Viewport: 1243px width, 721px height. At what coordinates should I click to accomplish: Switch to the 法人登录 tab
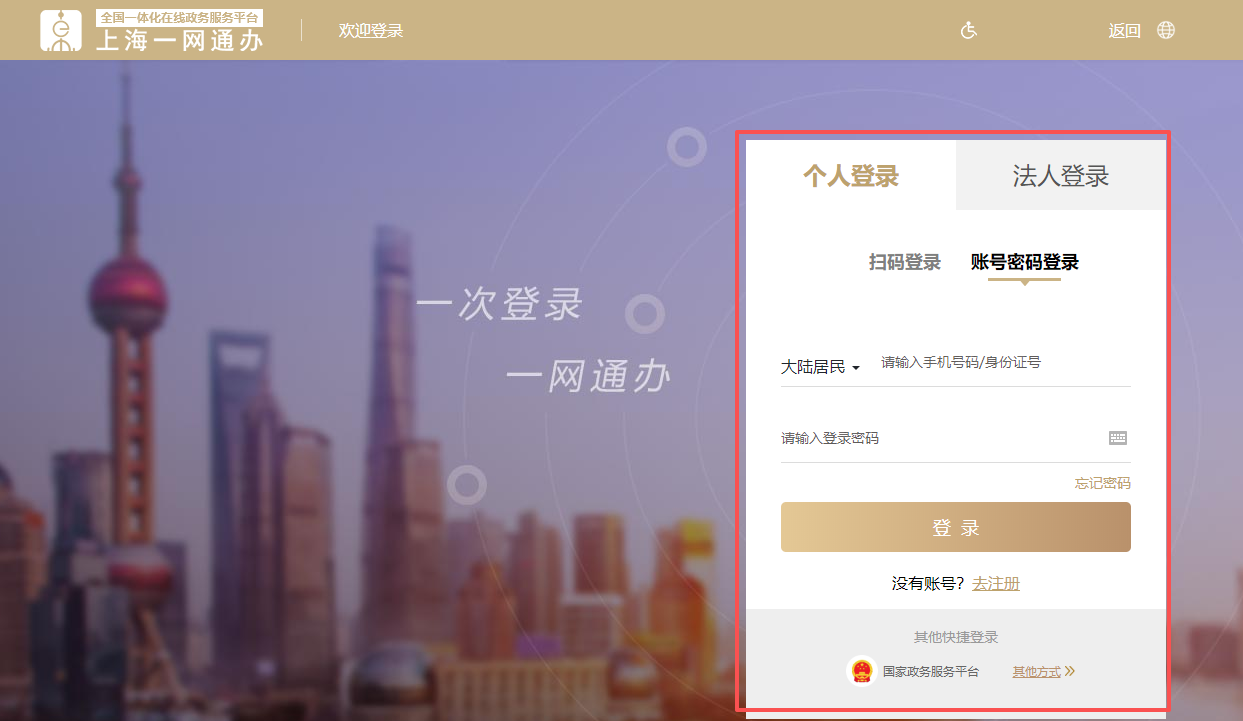(1060, 174)
